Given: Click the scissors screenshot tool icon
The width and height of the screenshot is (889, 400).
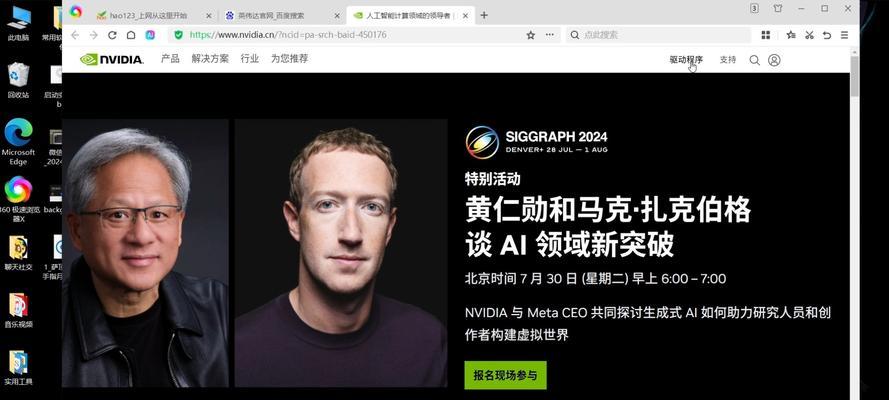Looking at the screenshot, I should (x=809, y=35).
